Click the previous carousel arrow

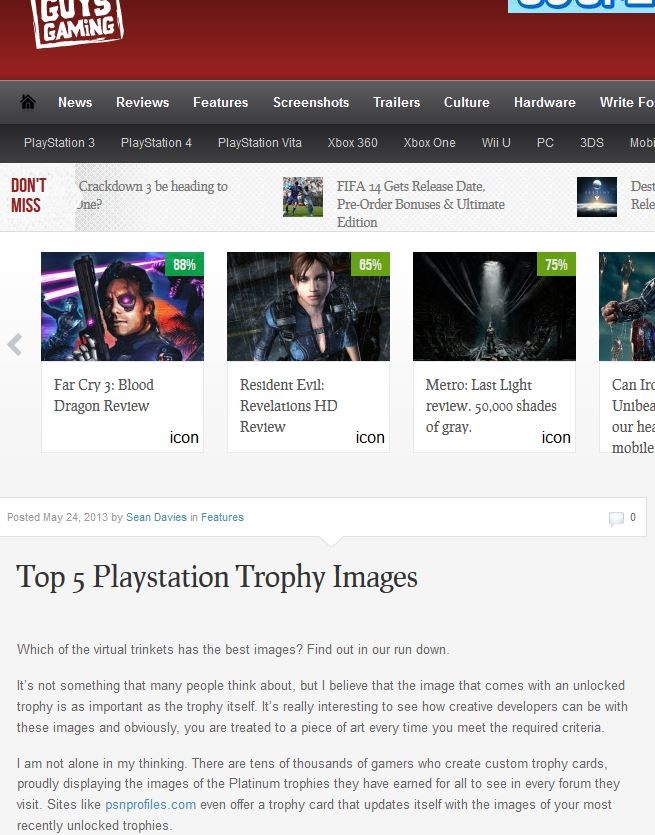click(x=15, y=345)
